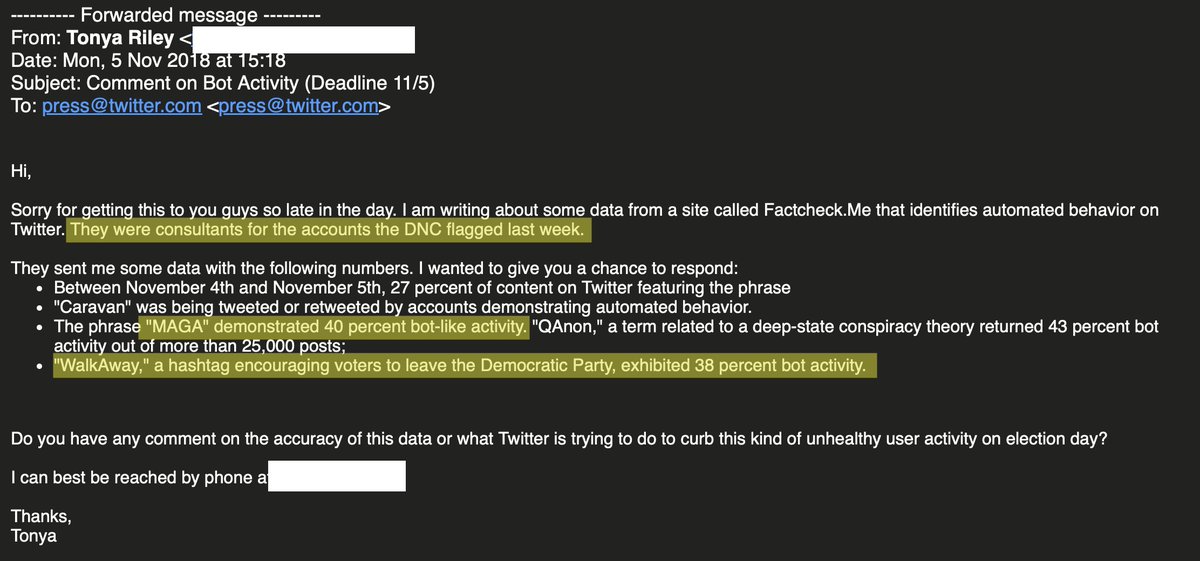Click the redacted sender email box
The image size is (1200, 561).
click(x=303, y=40)
